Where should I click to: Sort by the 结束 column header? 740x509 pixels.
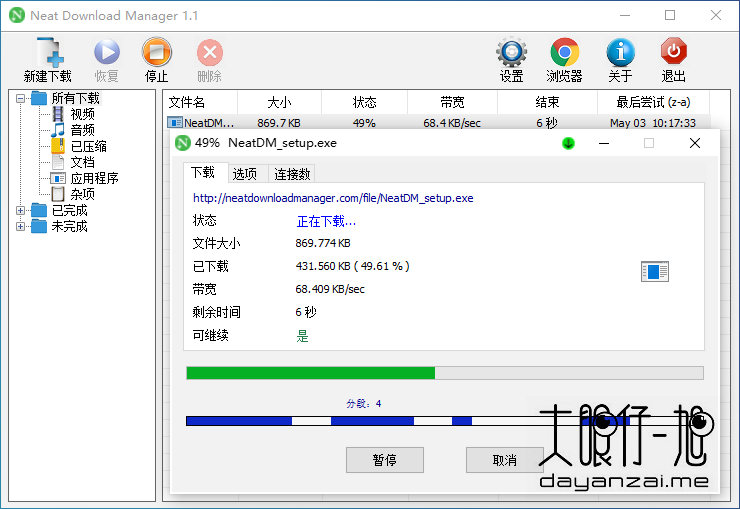click(x=547, y=102)
